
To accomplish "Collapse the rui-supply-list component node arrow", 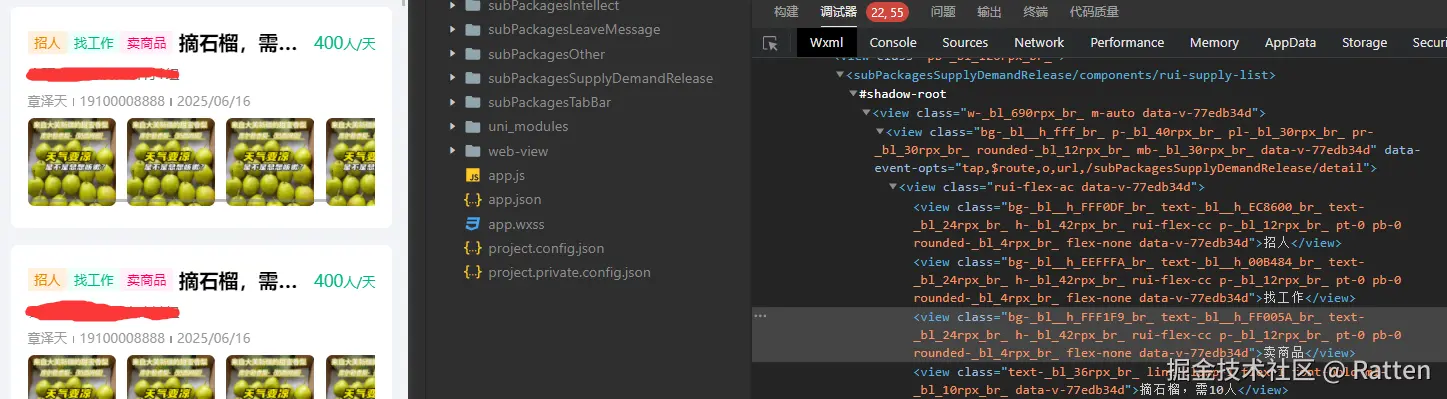I will (x=840, y=76).
